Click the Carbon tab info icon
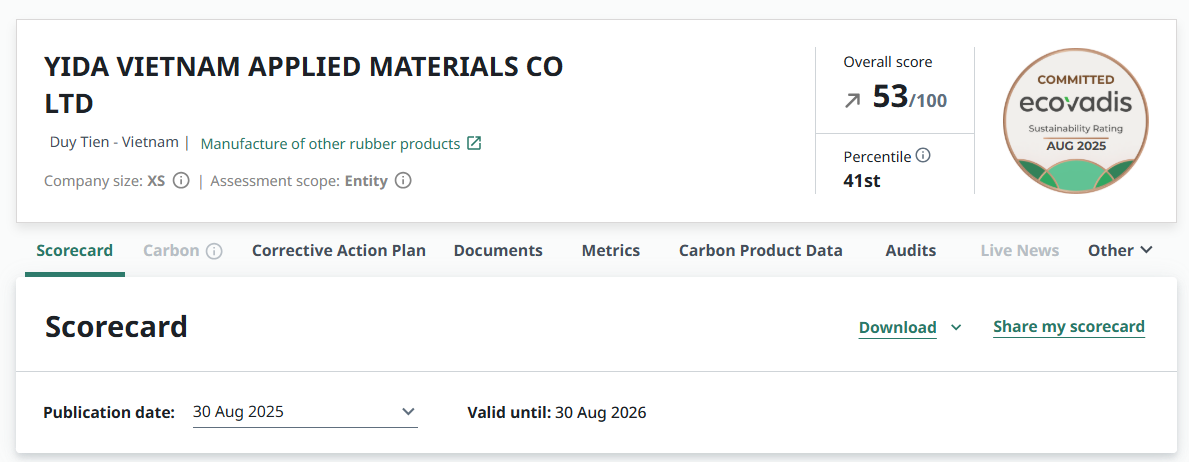The height and width of the screenshot is (462, 1189). click(x=214, y=251)
